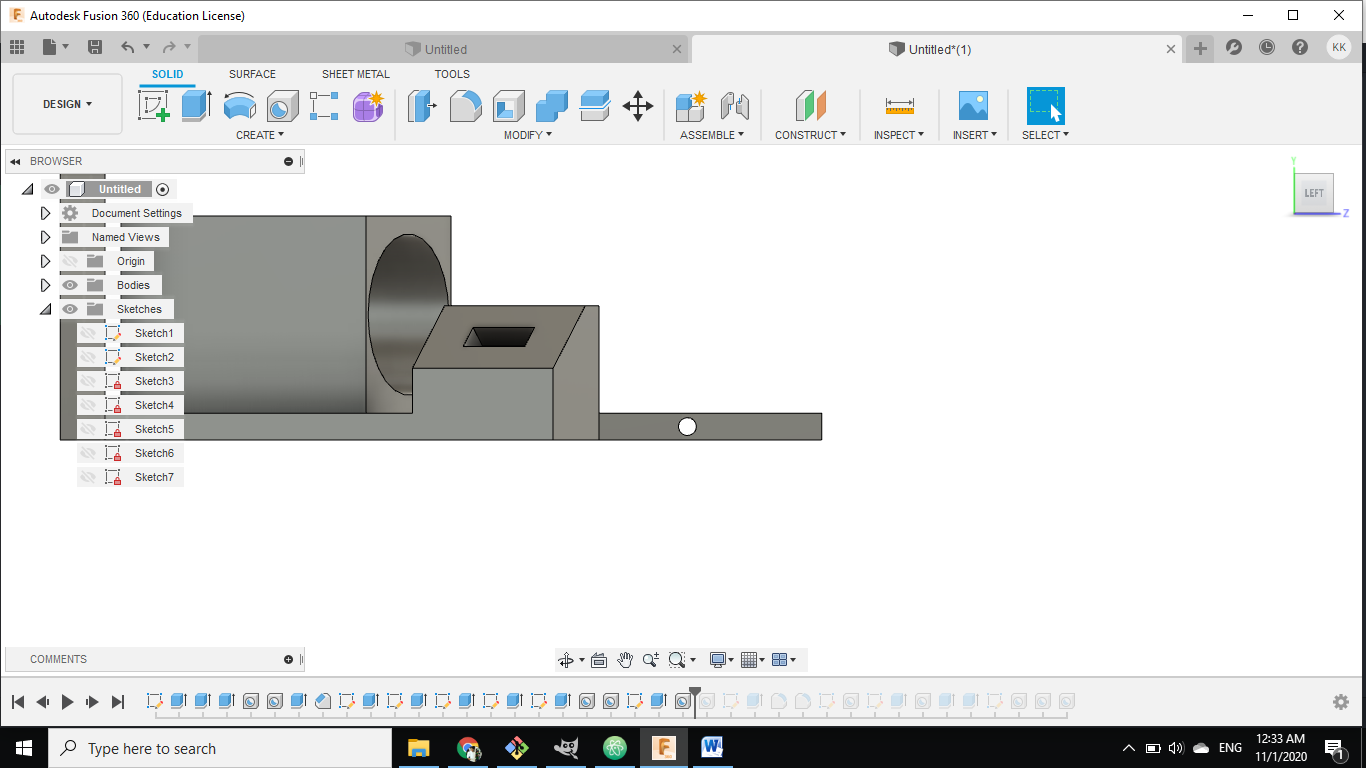The height and width of the screenshot is (768, 1366).
Task: Select the Joint tool in Assemble
Action: 734,105
